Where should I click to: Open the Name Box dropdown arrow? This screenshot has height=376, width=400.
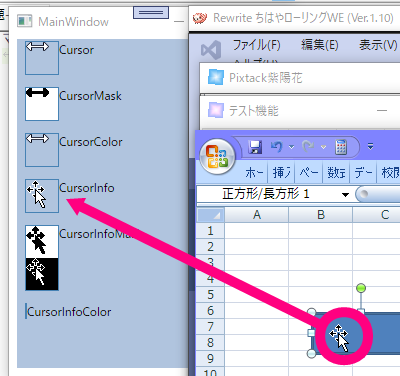click(345, 195)
